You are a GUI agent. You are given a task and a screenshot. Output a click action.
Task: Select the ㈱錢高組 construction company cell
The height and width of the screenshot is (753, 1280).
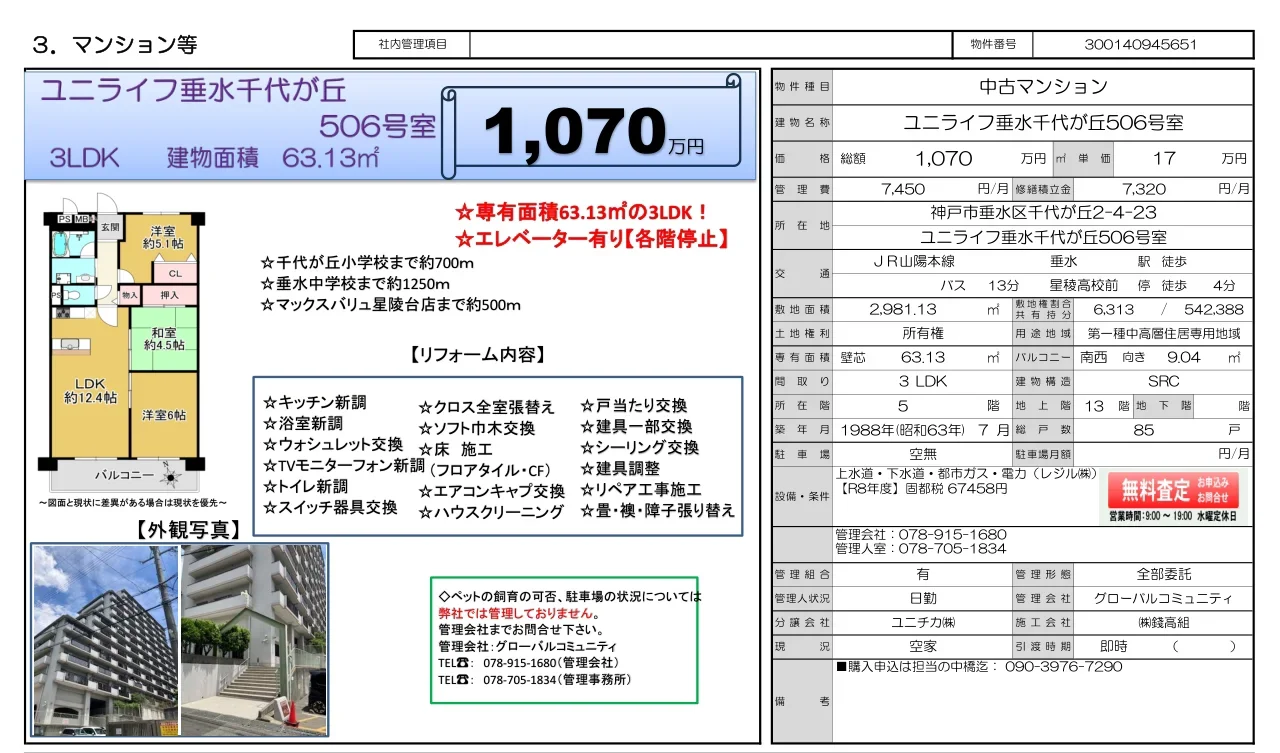(x=1163, y=623)
